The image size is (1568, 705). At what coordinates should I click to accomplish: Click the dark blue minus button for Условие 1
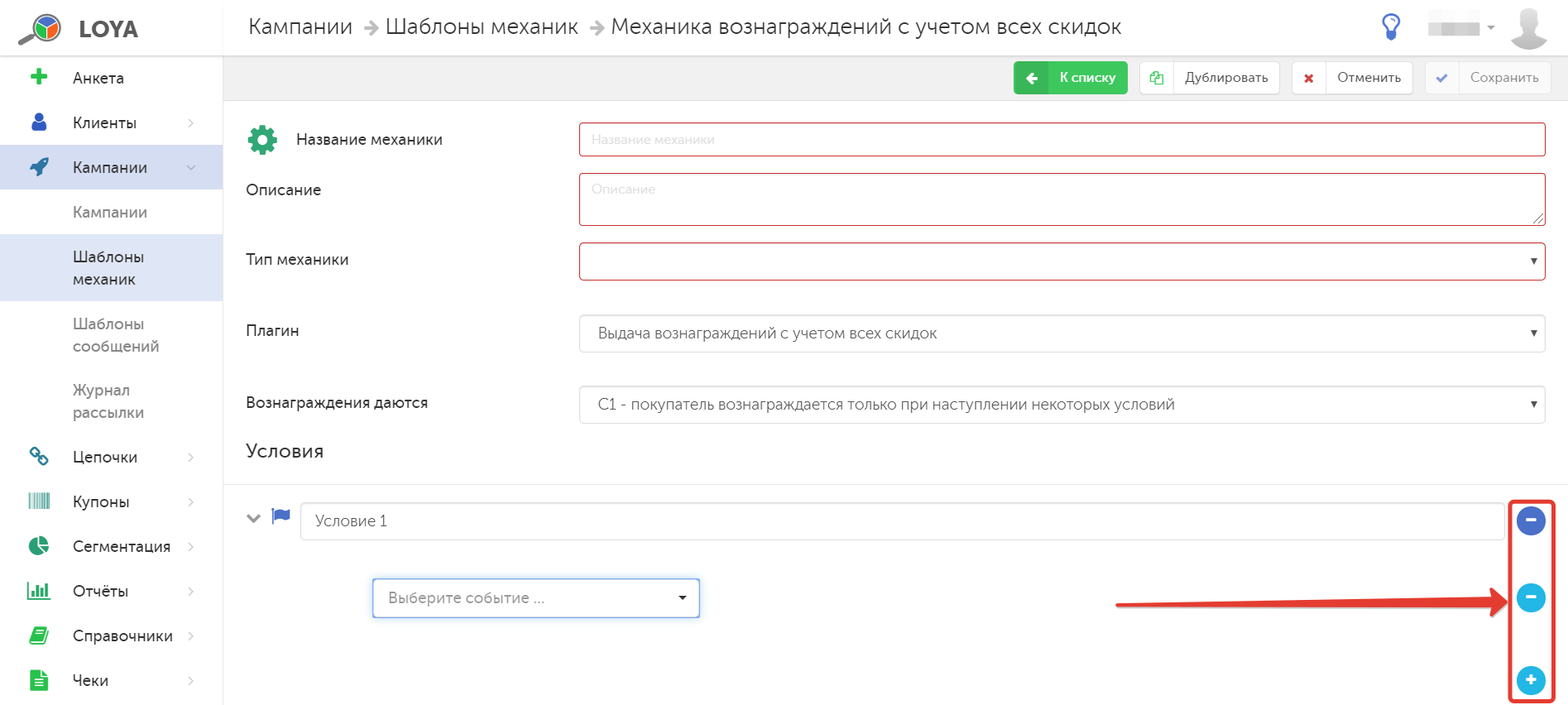point(1531,520)
